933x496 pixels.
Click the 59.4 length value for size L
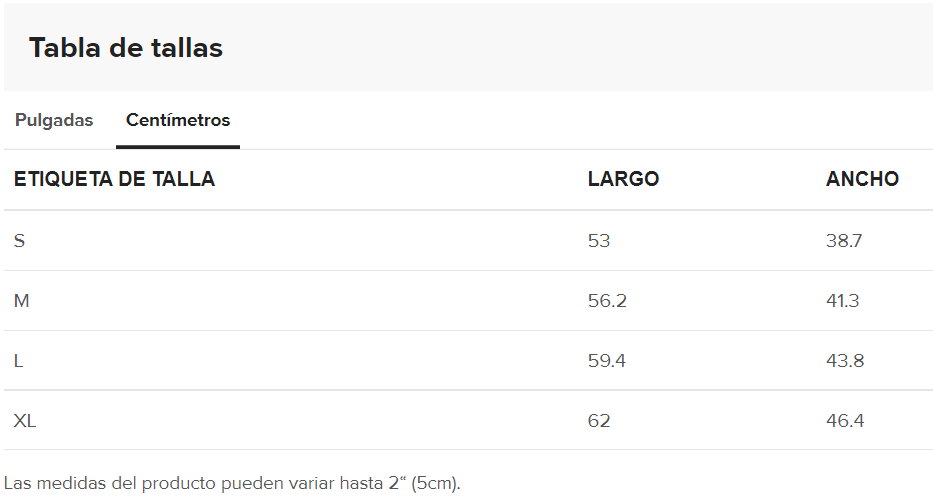tap(607, 361)
